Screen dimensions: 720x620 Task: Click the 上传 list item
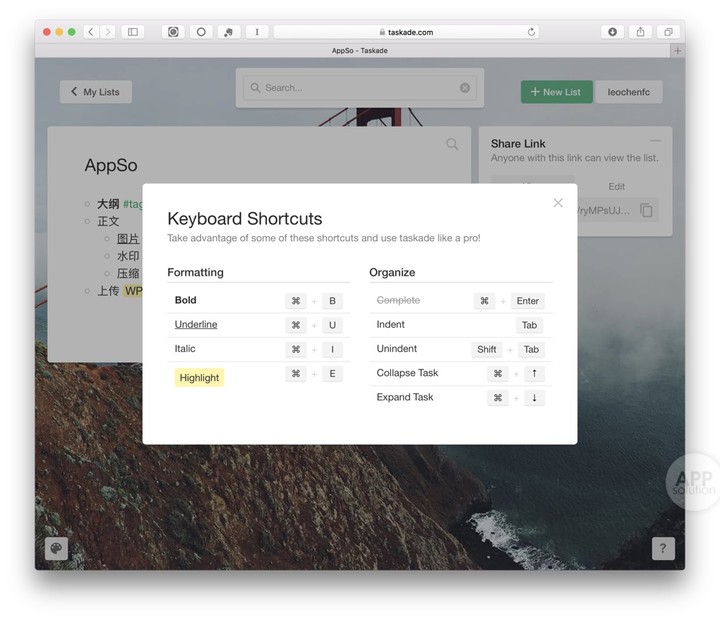pyautogui.click(x=108, y=291)
